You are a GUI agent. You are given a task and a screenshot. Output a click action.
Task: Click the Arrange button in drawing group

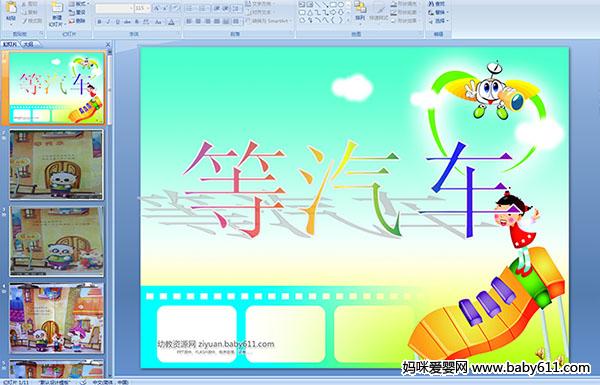pos(360,11)
